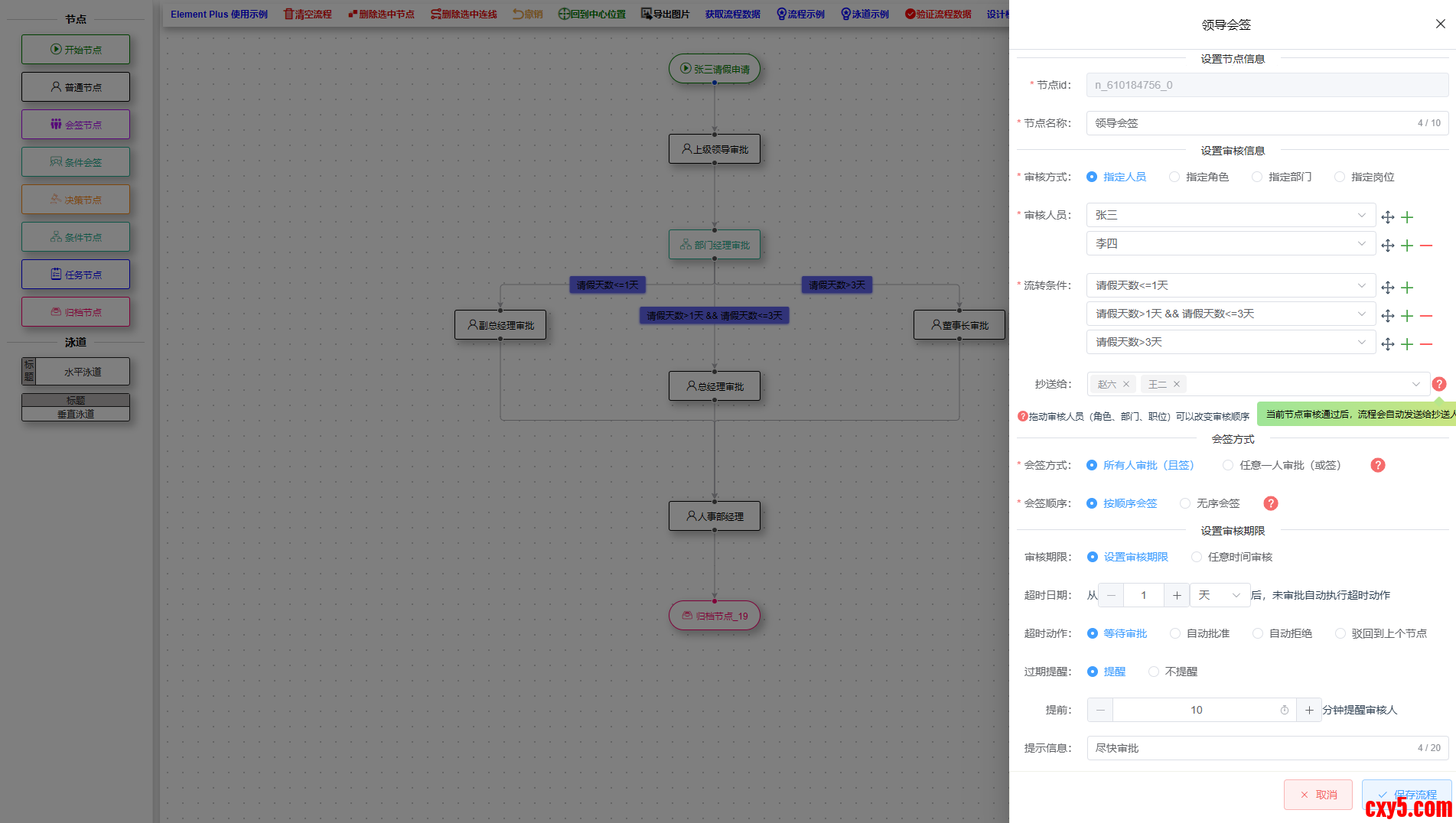Viewport: 1456px width, 823px height.
Task: Click 导出图片 in the top toolbar
Action: (x=665, y=14)
